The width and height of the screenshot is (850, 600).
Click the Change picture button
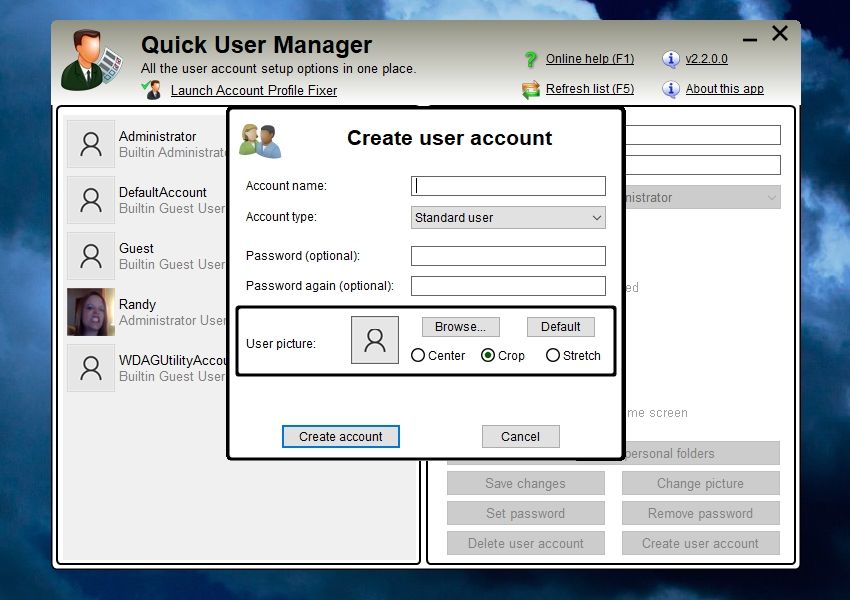700,483
